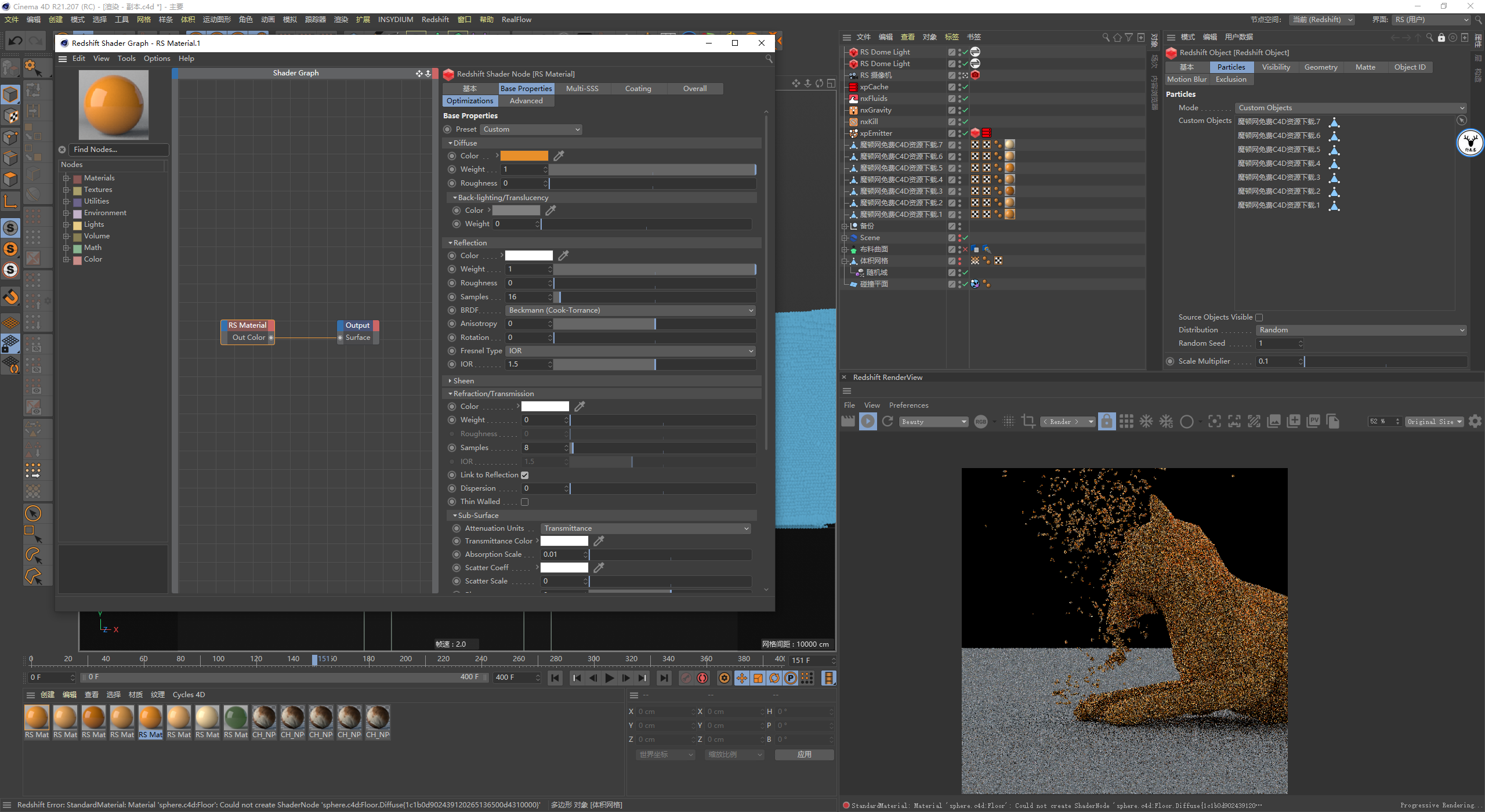Image resolution: width=1485 pixels, height=812 pixels.
Task: Click the refresh icon in the RenderView toolbar
Action: coord(888,422)
